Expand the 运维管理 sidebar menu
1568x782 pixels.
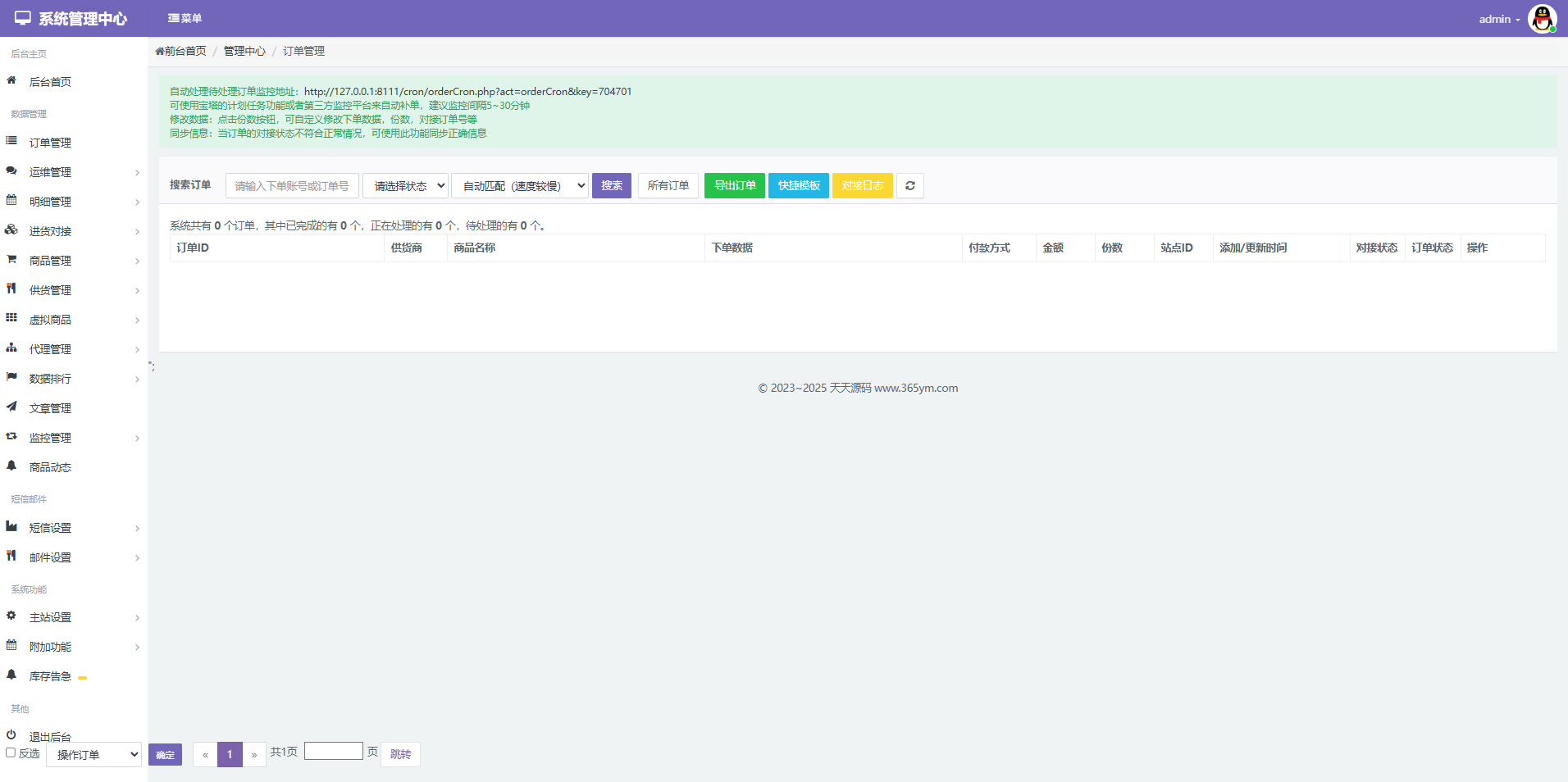coord(74,172)
